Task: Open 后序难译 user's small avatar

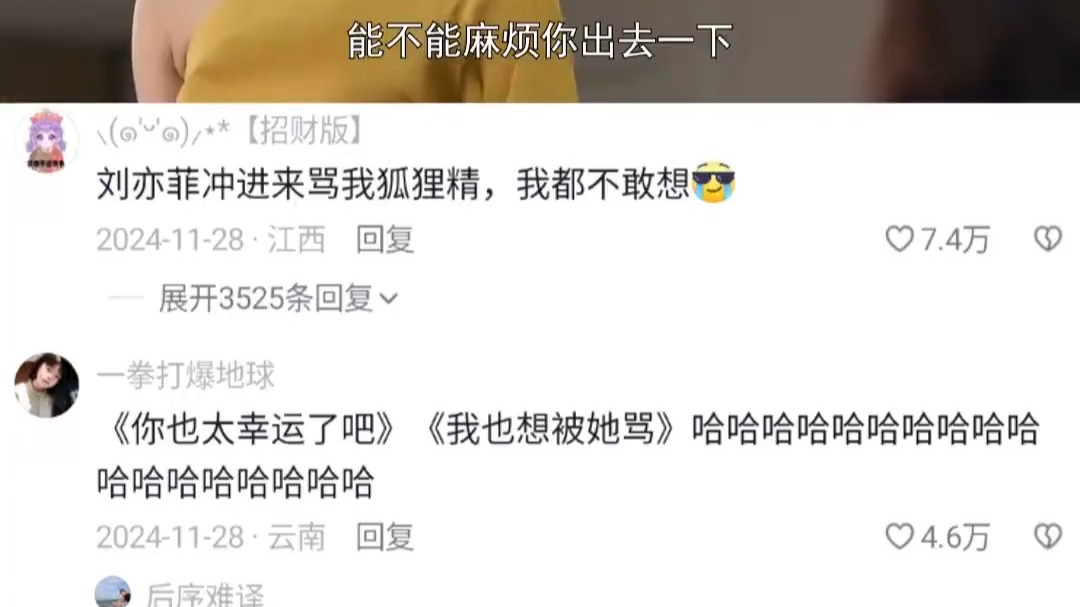Action: [113, 593]
